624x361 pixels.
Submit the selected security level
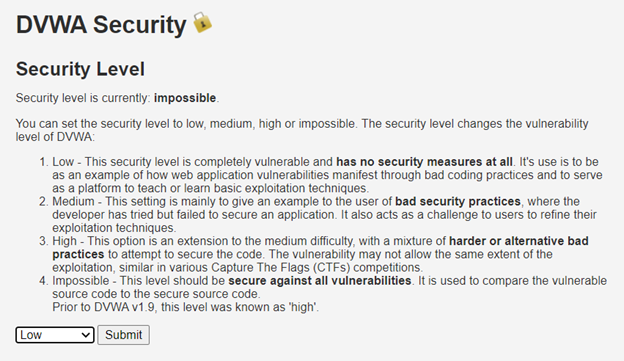[123, 335]
